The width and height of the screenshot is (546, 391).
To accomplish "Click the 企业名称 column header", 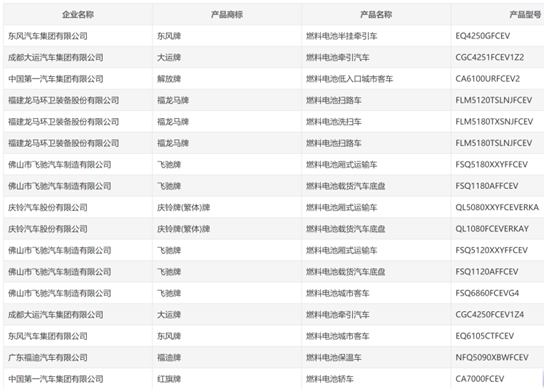I will click(78, 14).
